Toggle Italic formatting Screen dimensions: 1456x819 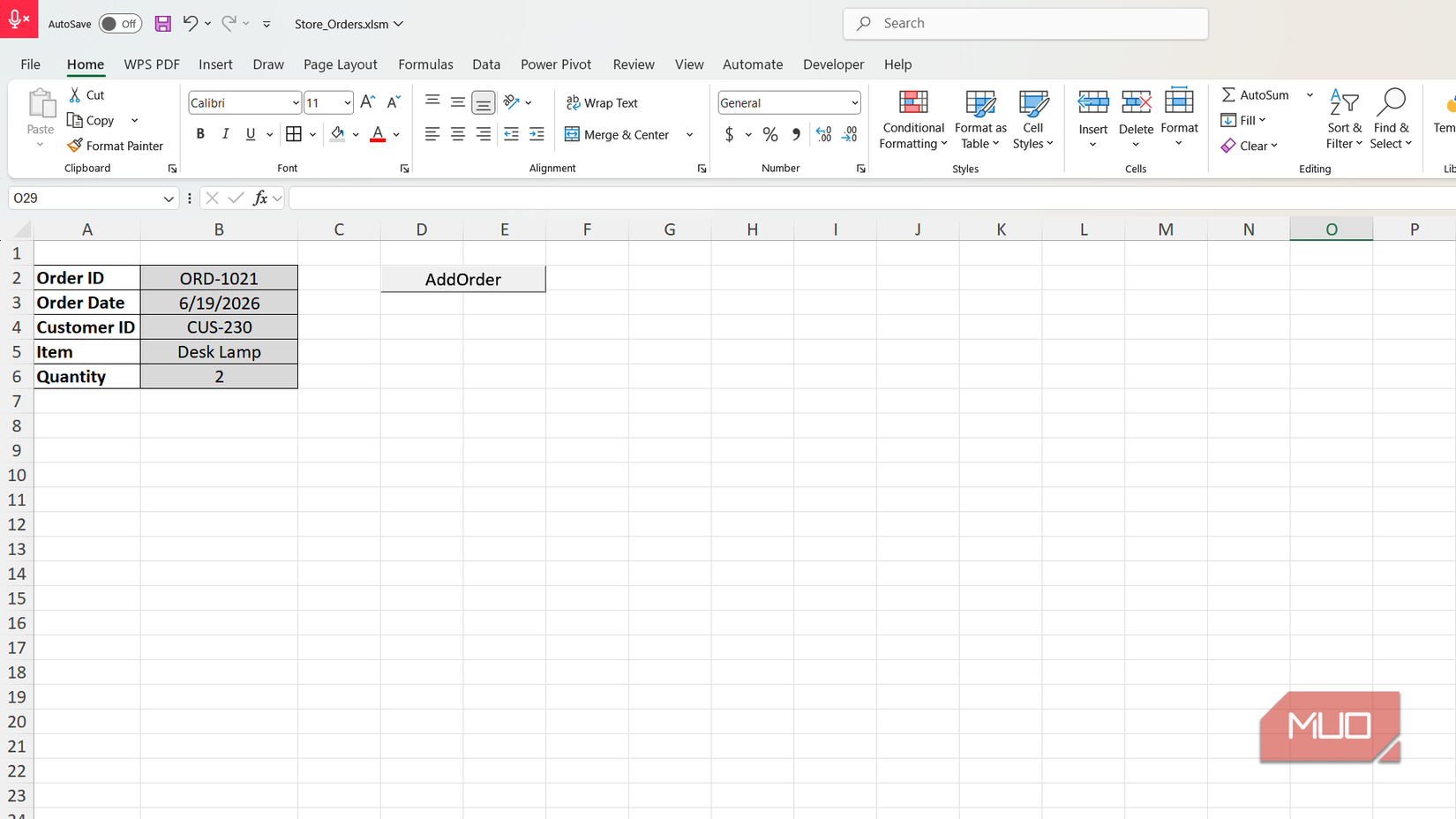coord(225,134)
